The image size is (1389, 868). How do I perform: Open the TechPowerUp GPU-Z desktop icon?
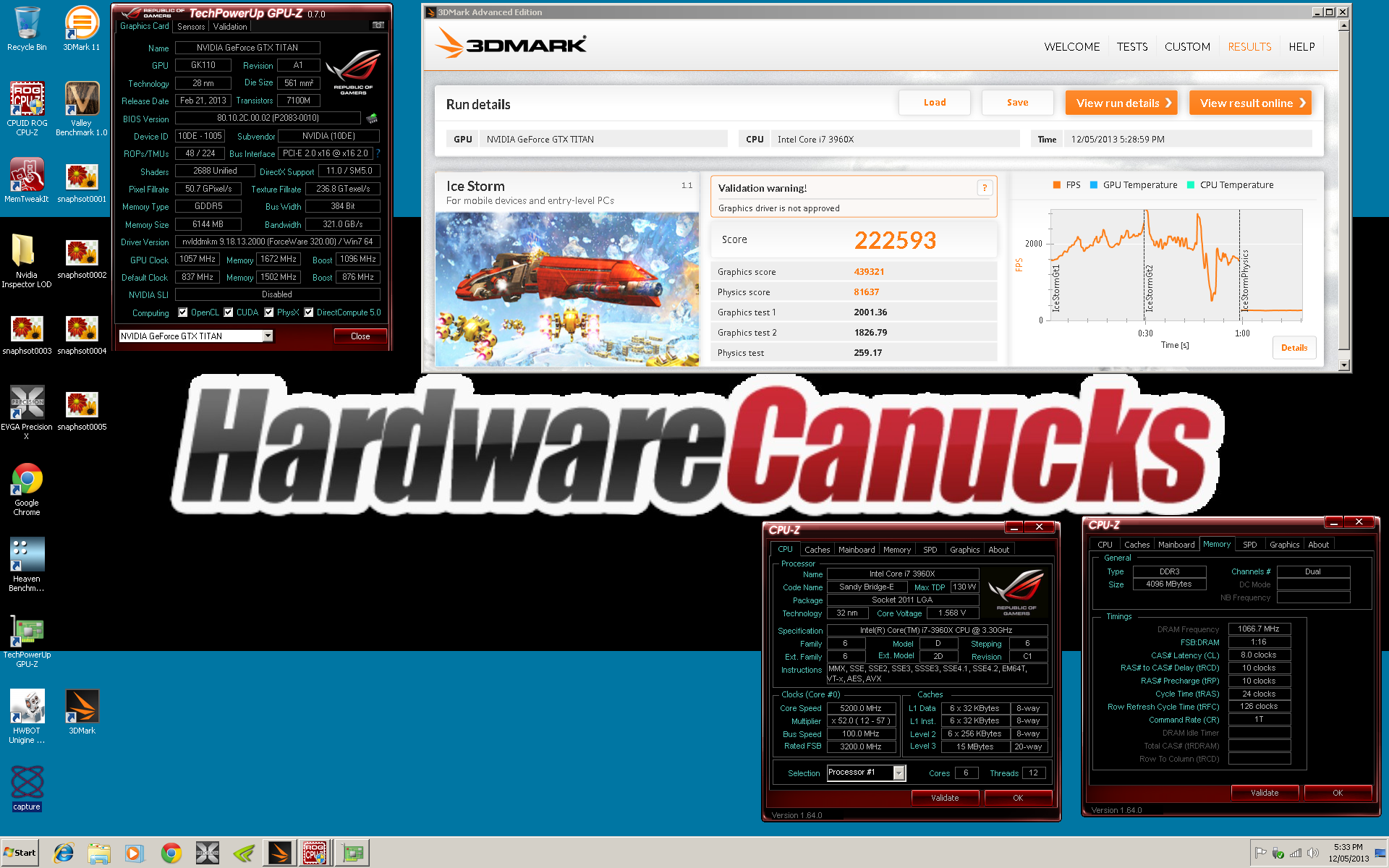[27, 641]
